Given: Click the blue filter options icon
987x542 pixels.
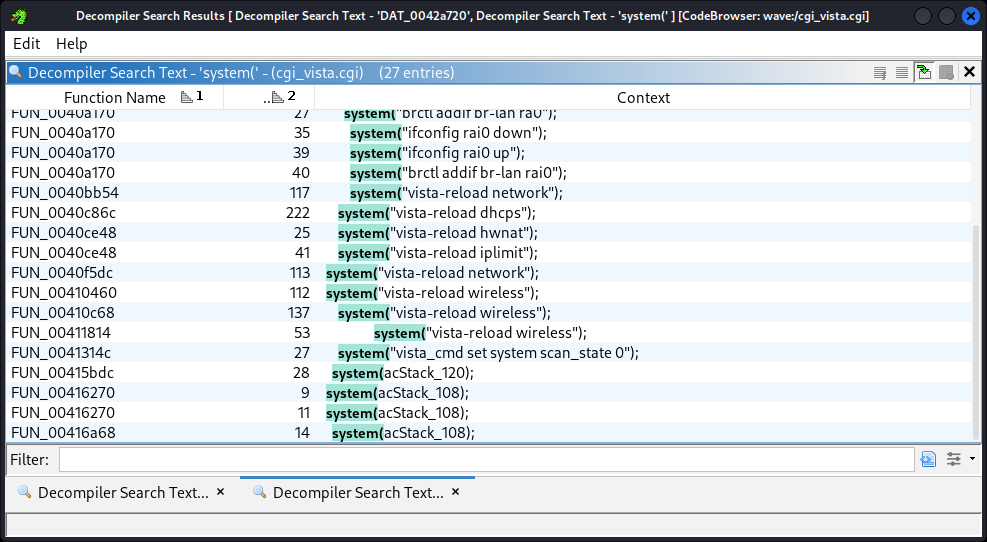Looking at the screenshot, I should (x=928, y=459).
